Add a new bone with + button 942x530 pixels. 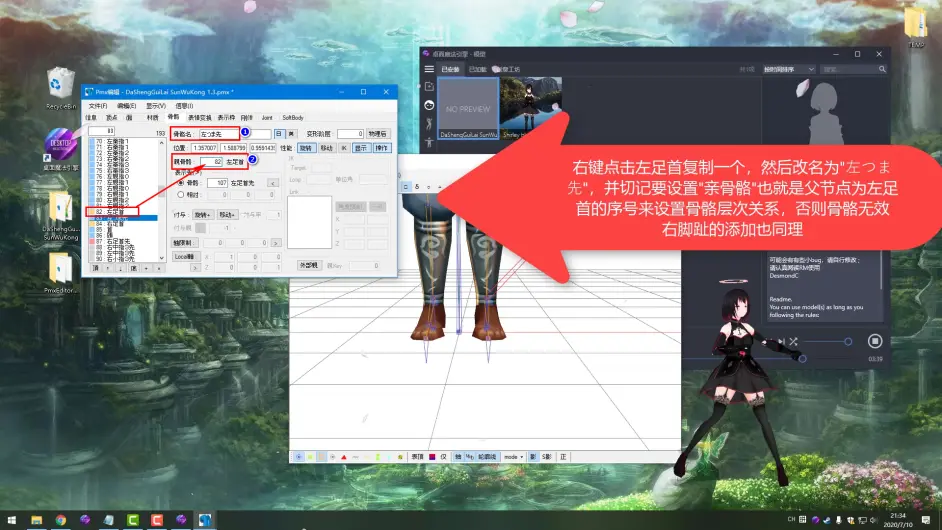(x=146, y=269)
